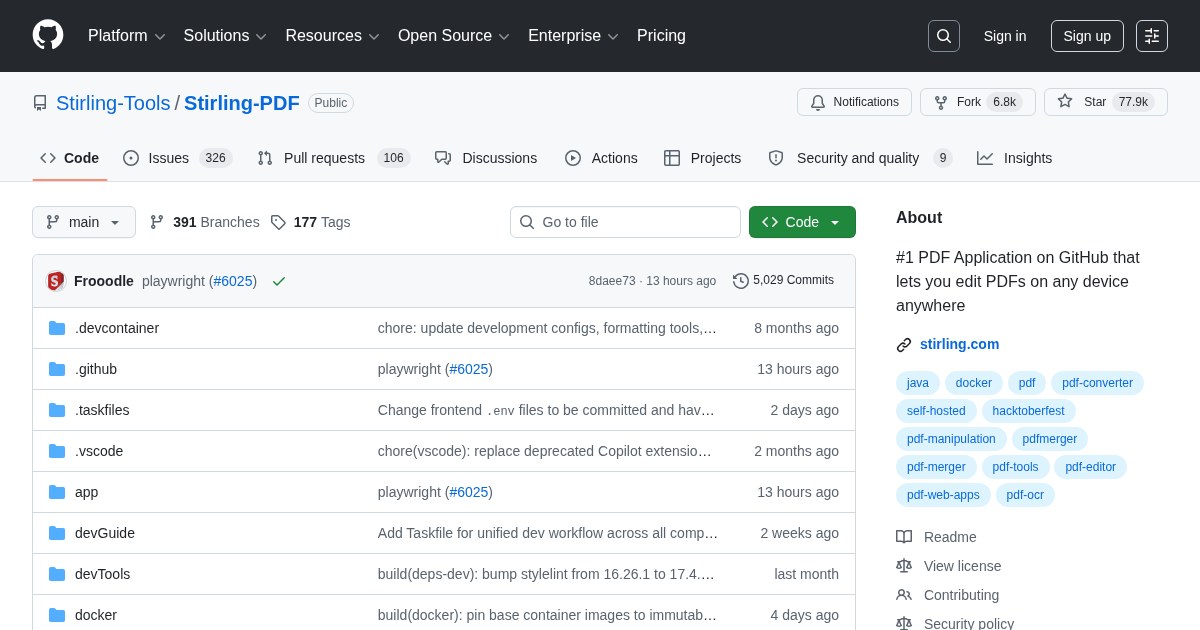The width and height of the screenshot is (1200, 630).
Task: Click in the Go to file search field
Action: click(625, 222)
